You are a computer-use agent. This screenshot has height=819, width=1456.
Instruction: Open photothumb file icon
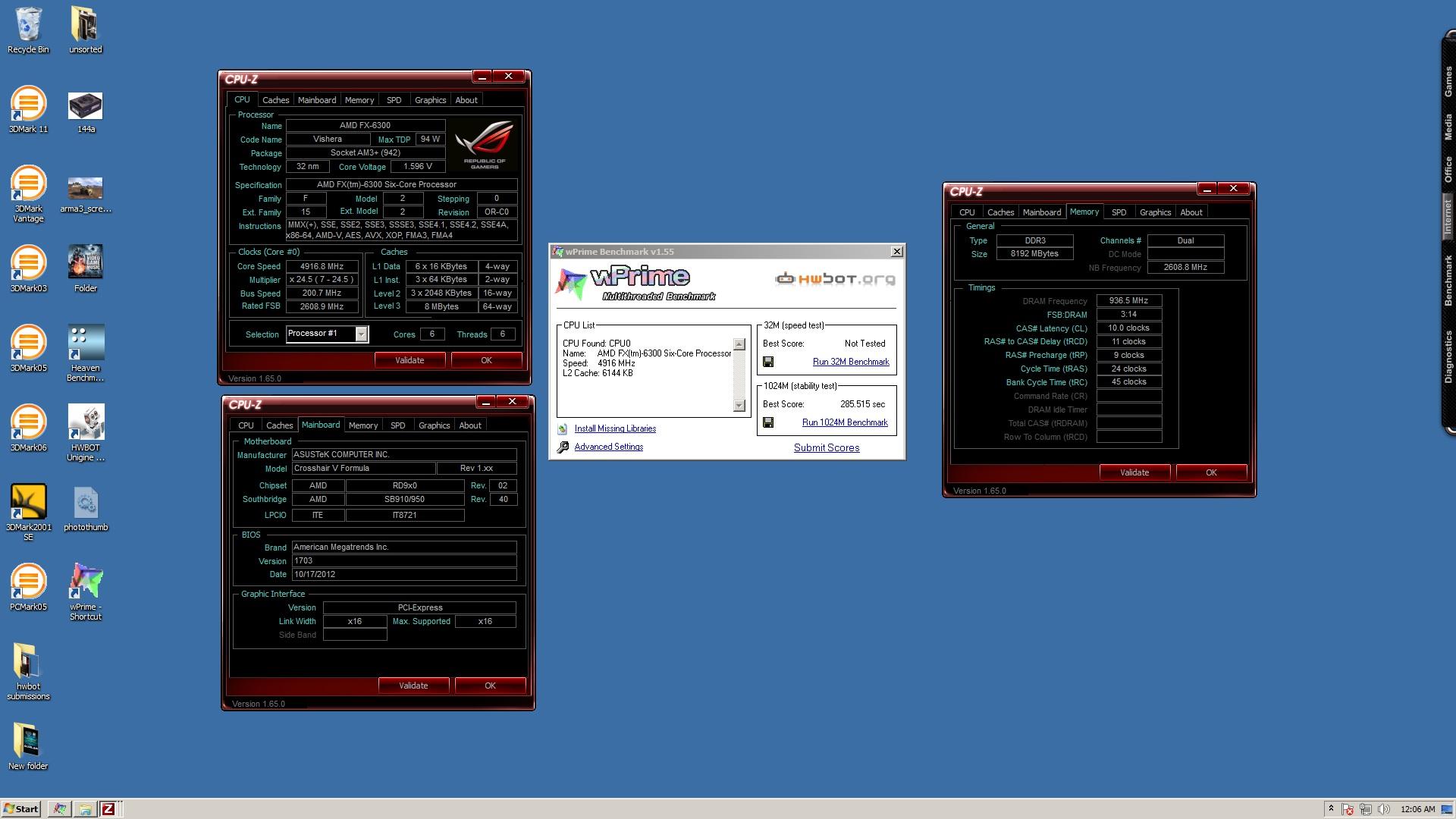click(86, 508)
